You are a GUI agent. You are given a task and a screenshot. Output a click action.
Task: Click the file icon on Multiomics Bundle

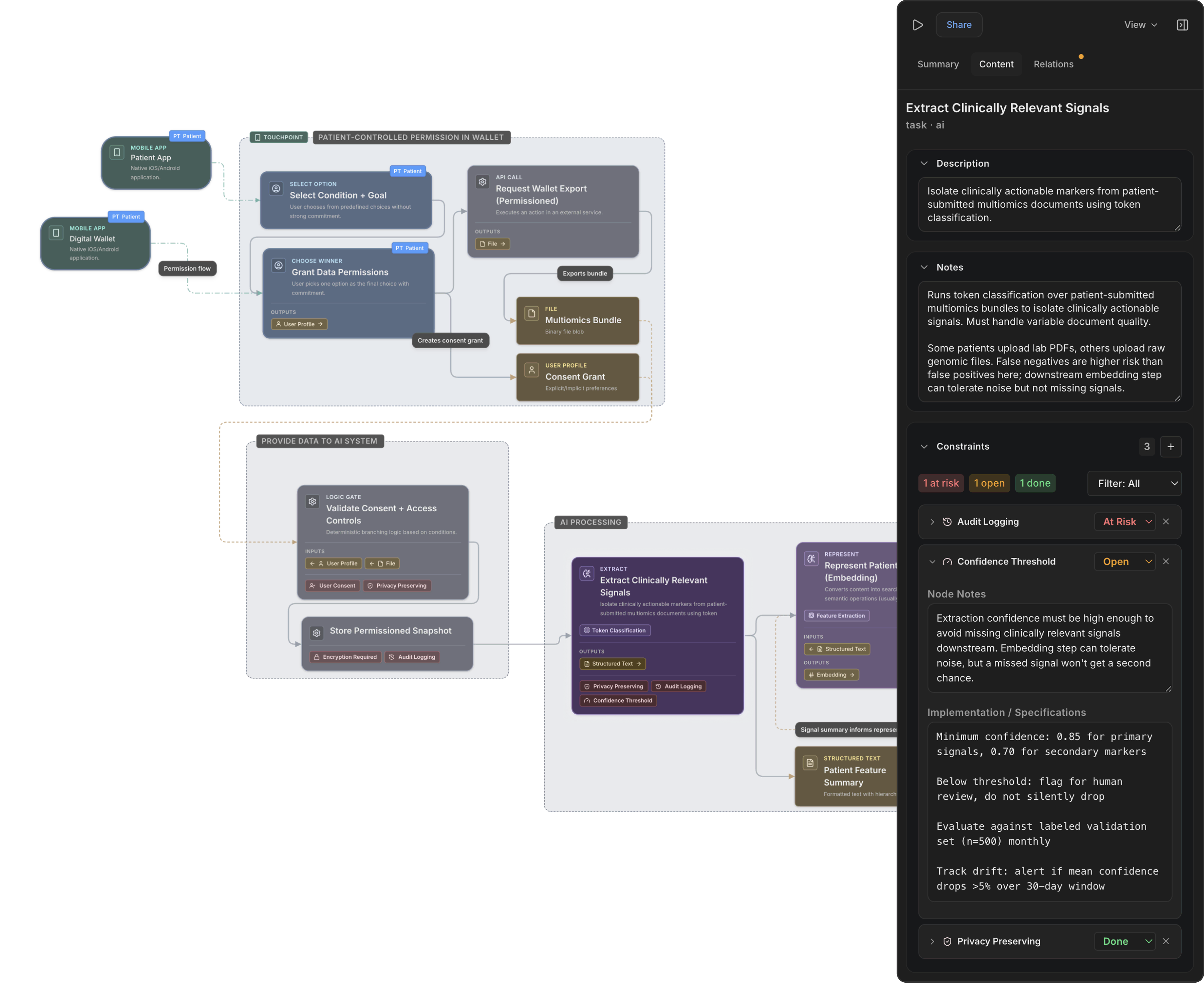click(x=532, y=313)
